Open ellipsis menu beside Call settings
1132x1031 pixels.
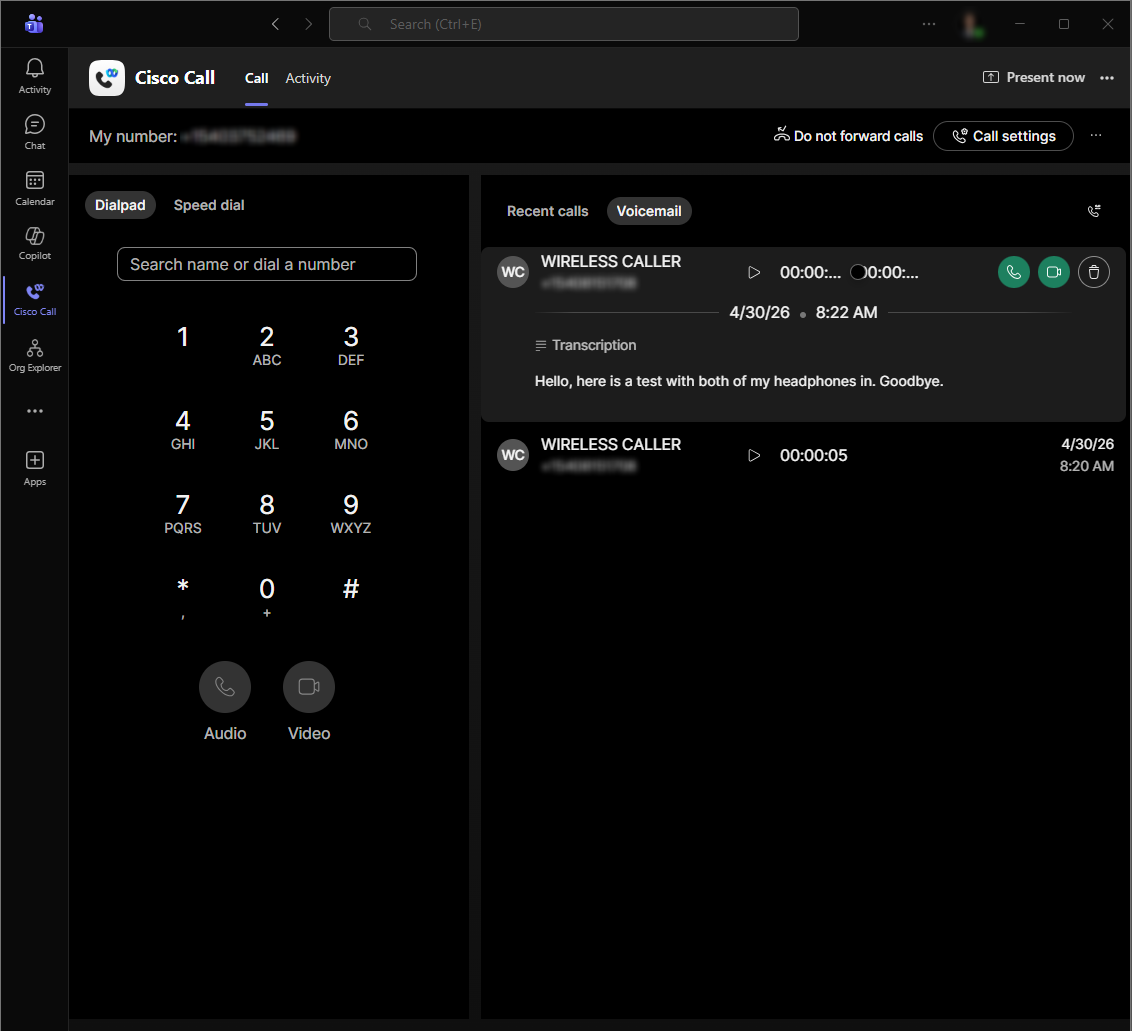pos(1096,136)
